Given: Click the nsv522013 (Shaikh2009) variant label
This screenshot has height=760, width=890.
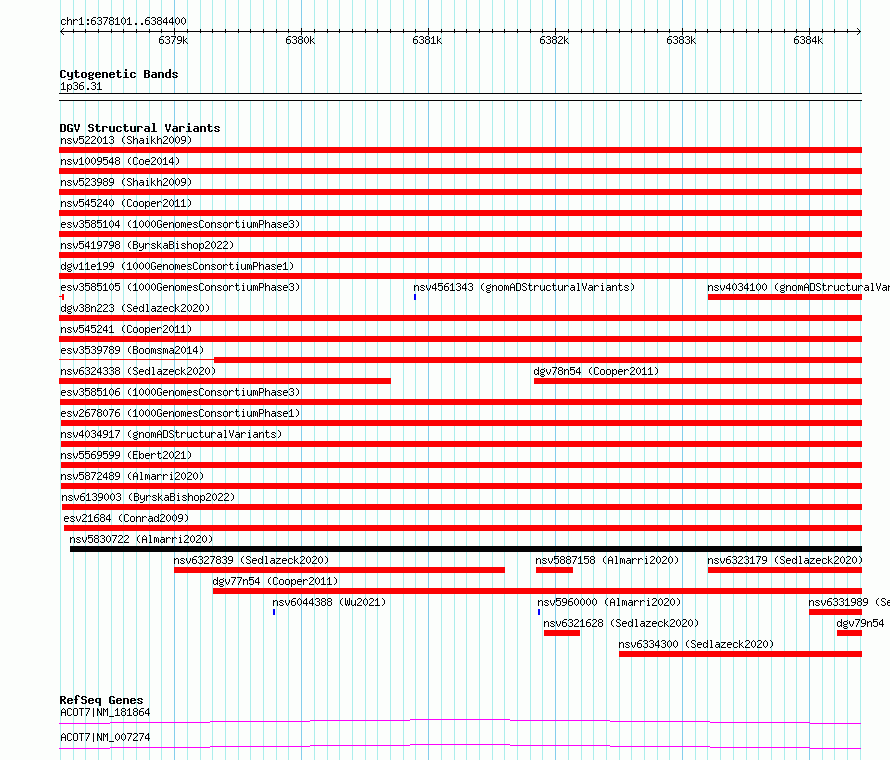Looking at the screenshot, I should (x=126, y=140).
